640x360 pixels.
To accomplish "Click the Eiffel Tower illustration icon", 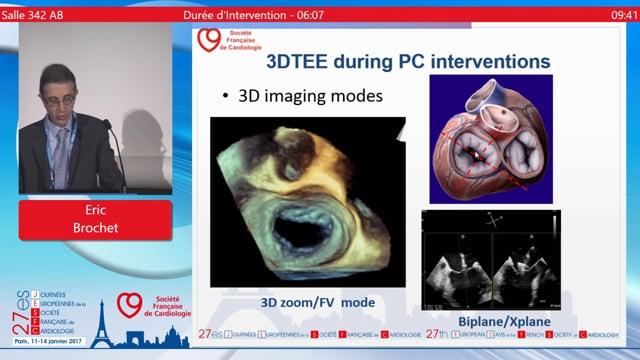I will [102, 324].
